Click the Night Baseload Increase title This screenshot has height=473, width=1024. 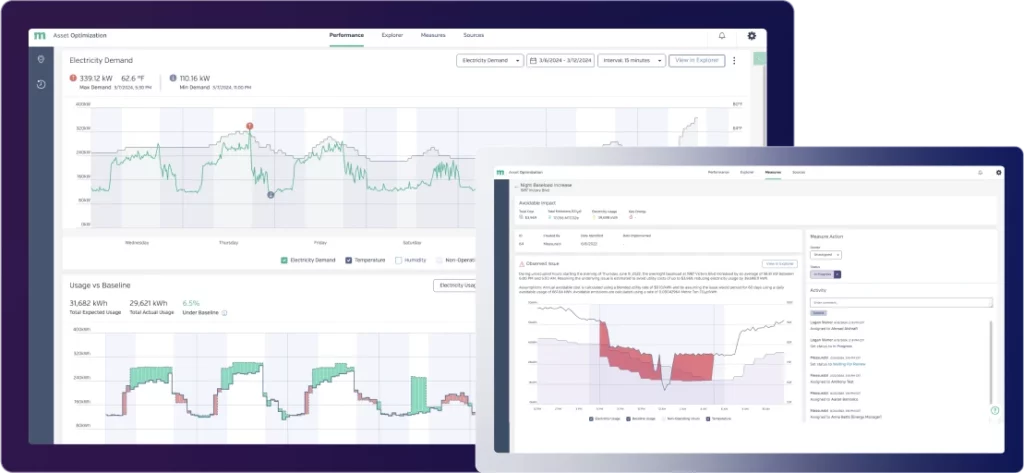pyautogui.click(x=546, y=186)
